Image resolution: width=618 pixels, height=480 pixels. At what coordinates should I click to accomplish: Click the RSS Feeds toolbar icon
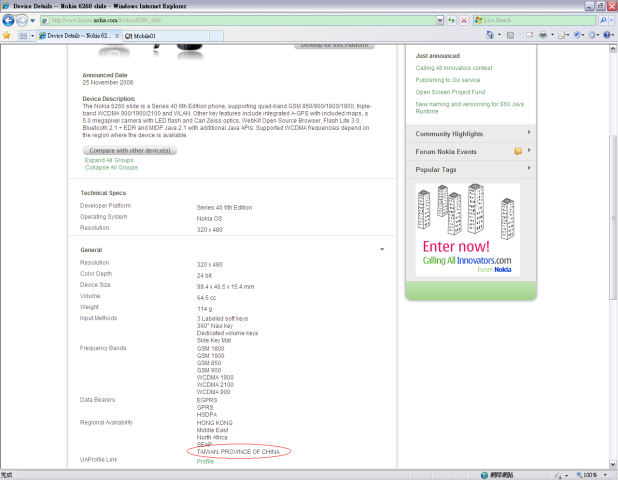tap(510, 35)
